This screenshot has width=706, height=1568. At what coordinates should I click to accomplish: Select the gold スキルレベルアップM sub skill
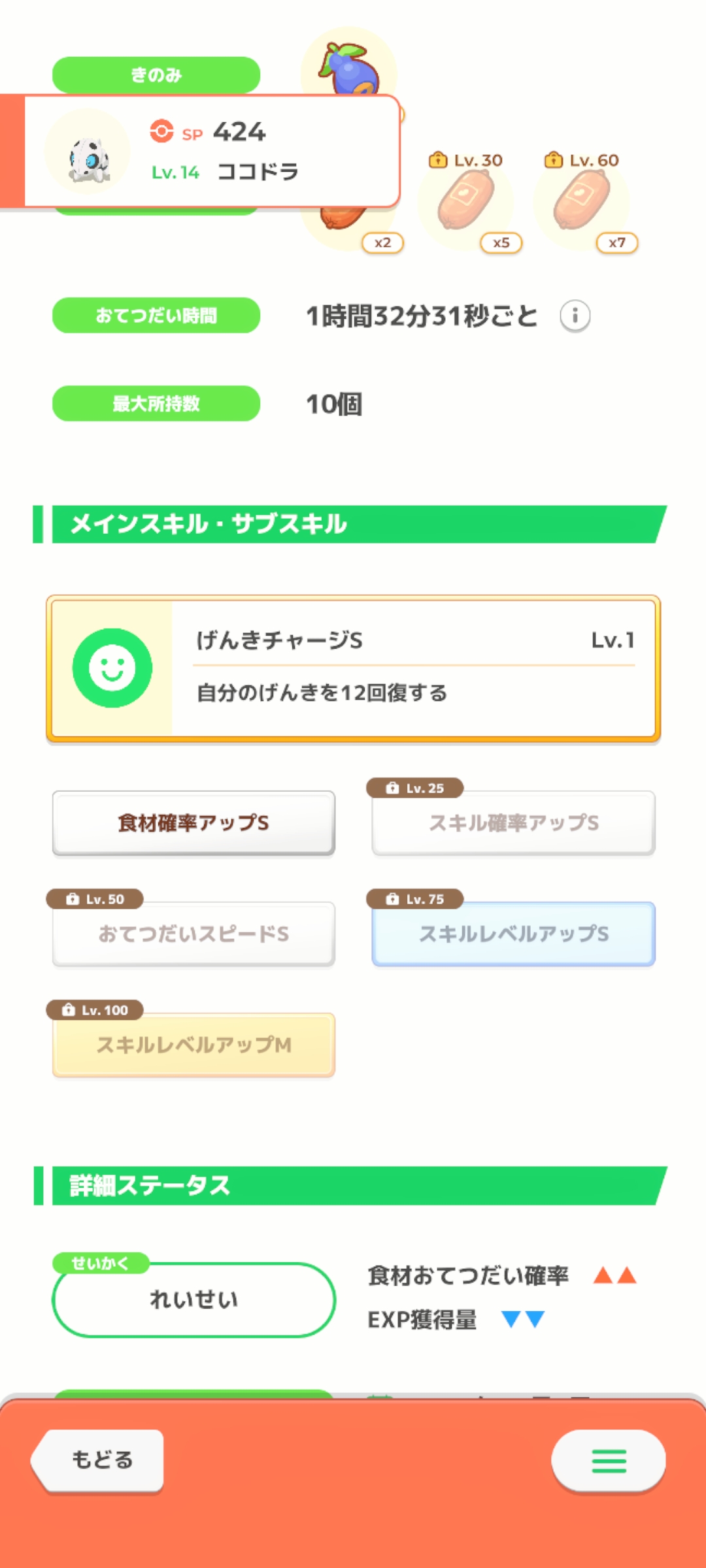[193, 1045]
